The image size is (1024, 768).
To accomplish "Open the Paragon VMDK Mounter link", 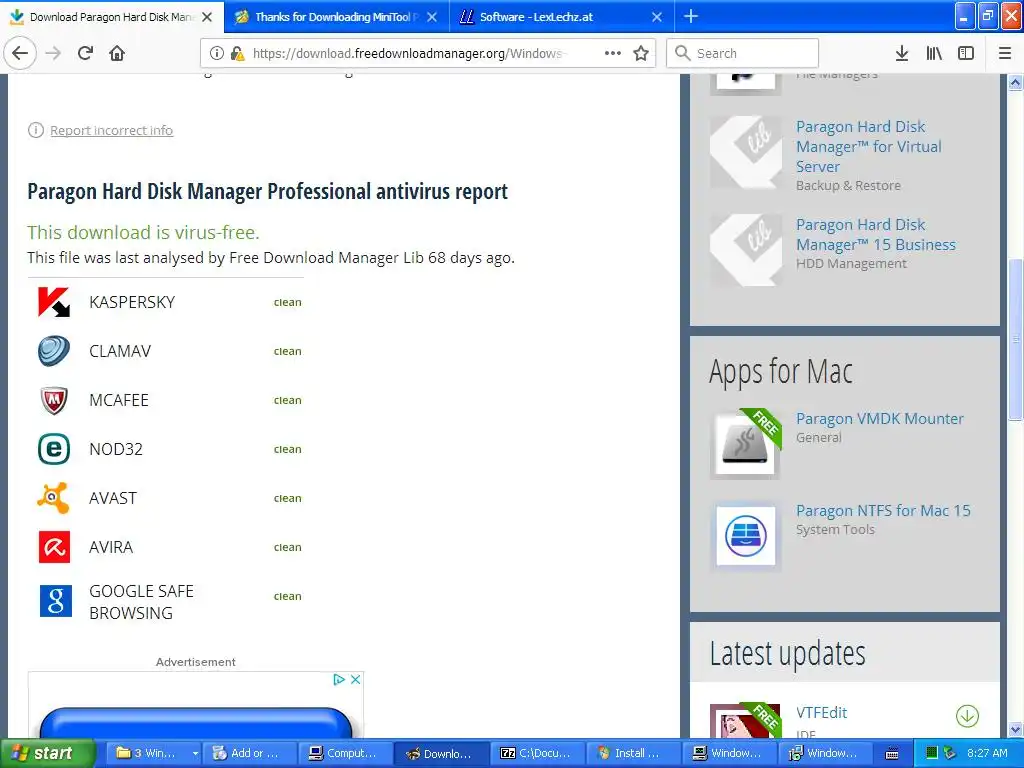I will click(880, 419).
